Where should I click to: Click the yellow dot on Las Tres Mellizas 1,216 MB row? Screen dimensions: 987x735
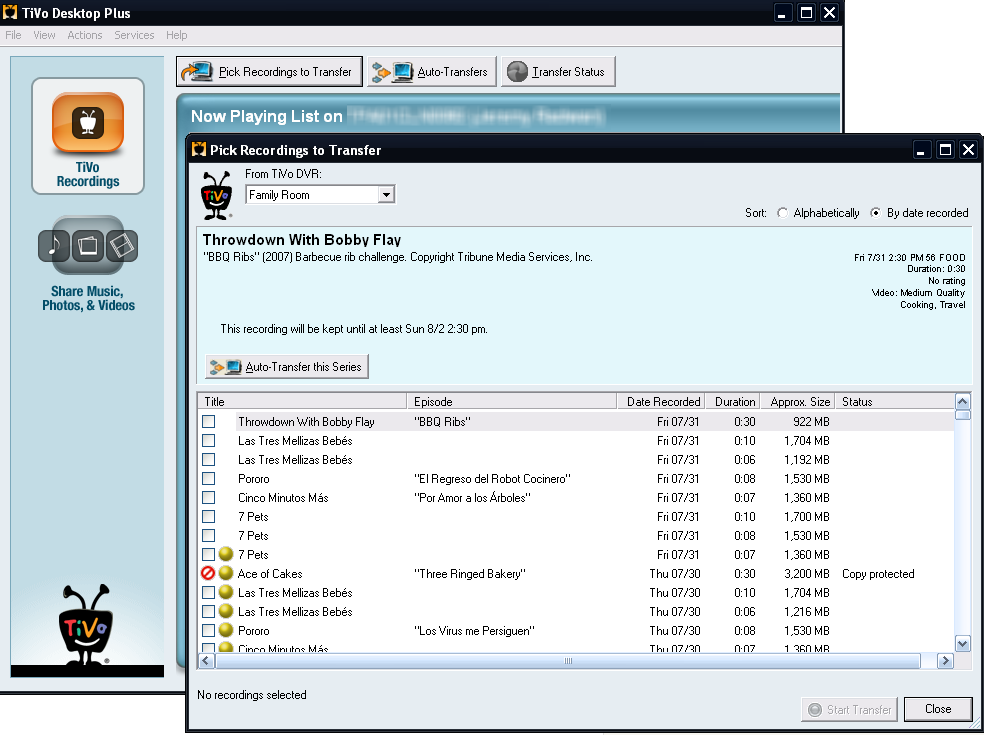(226, 611)
